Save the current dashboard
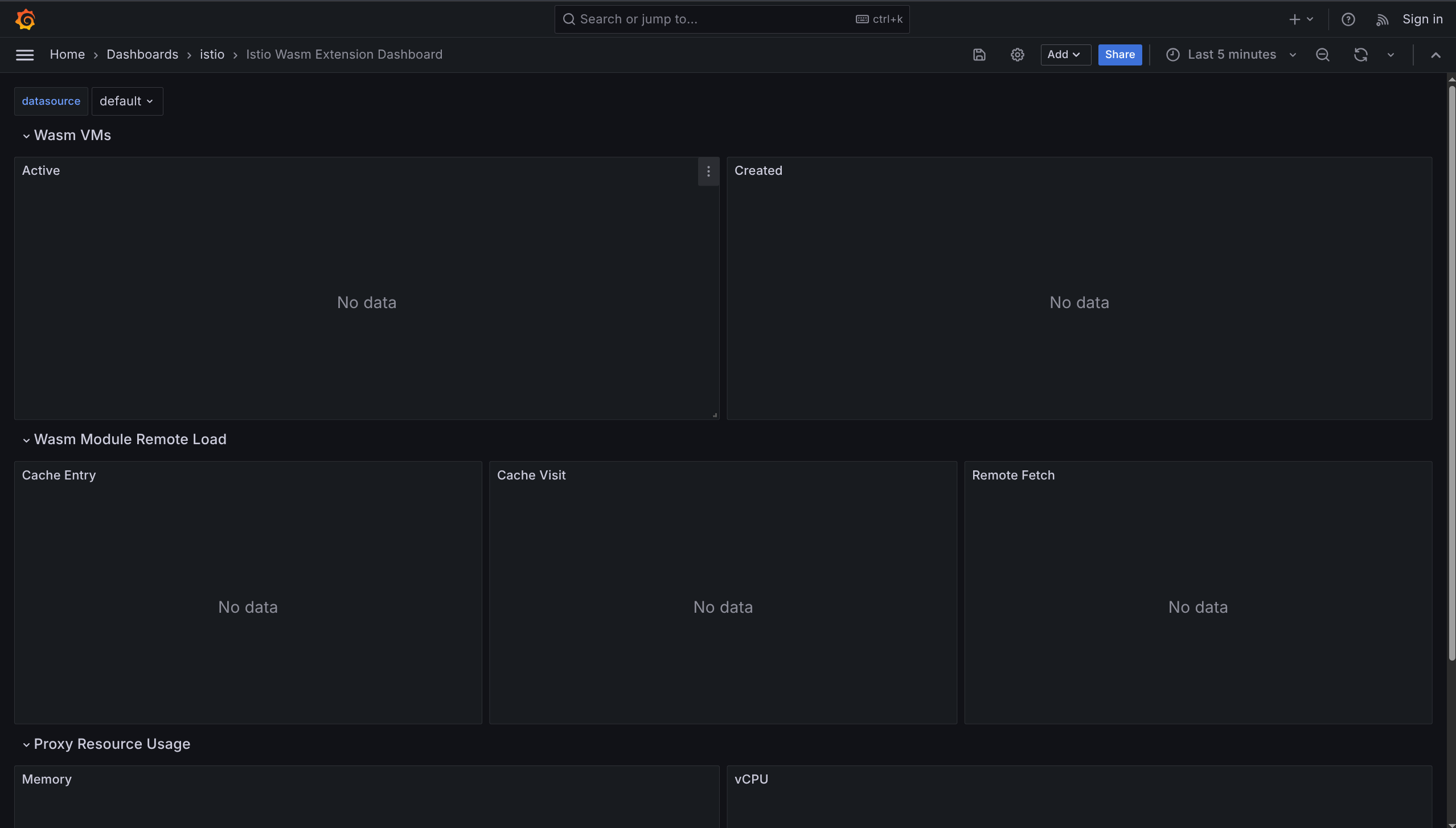 (x=978, y=55)
